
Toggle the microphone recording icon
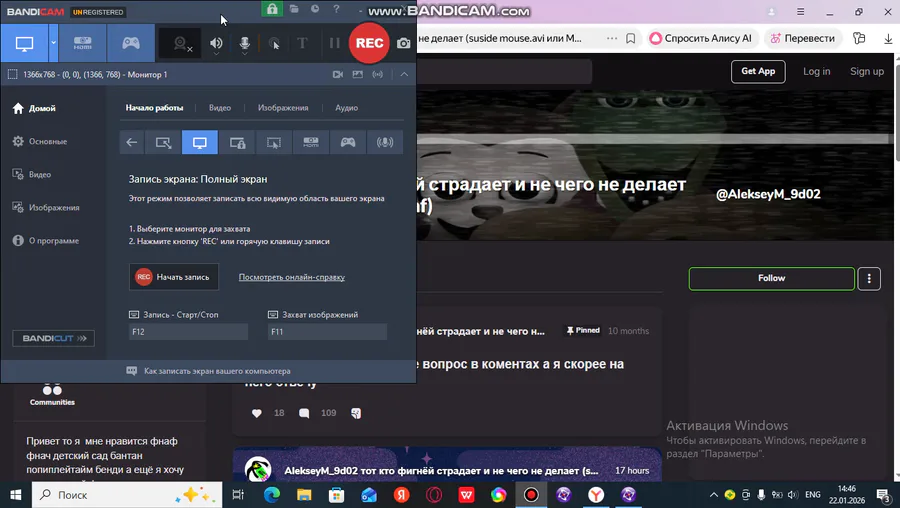click(245, 43)
